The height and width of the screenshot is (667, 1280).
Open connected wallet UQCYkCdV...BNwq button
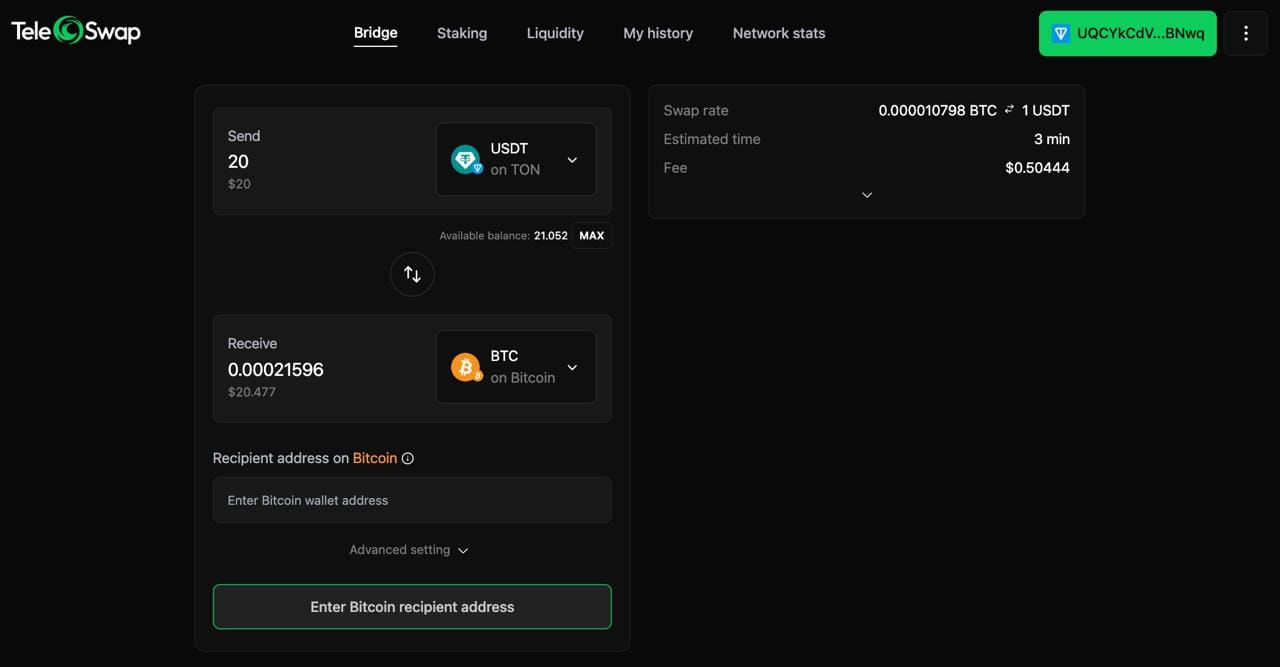(x=1128, y=34)
